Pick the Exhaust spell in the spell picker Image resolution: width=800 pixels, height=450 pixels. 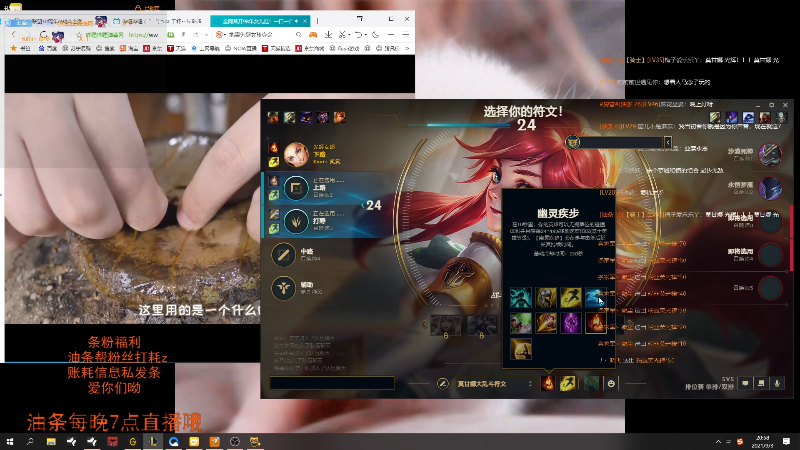[545, 297]
